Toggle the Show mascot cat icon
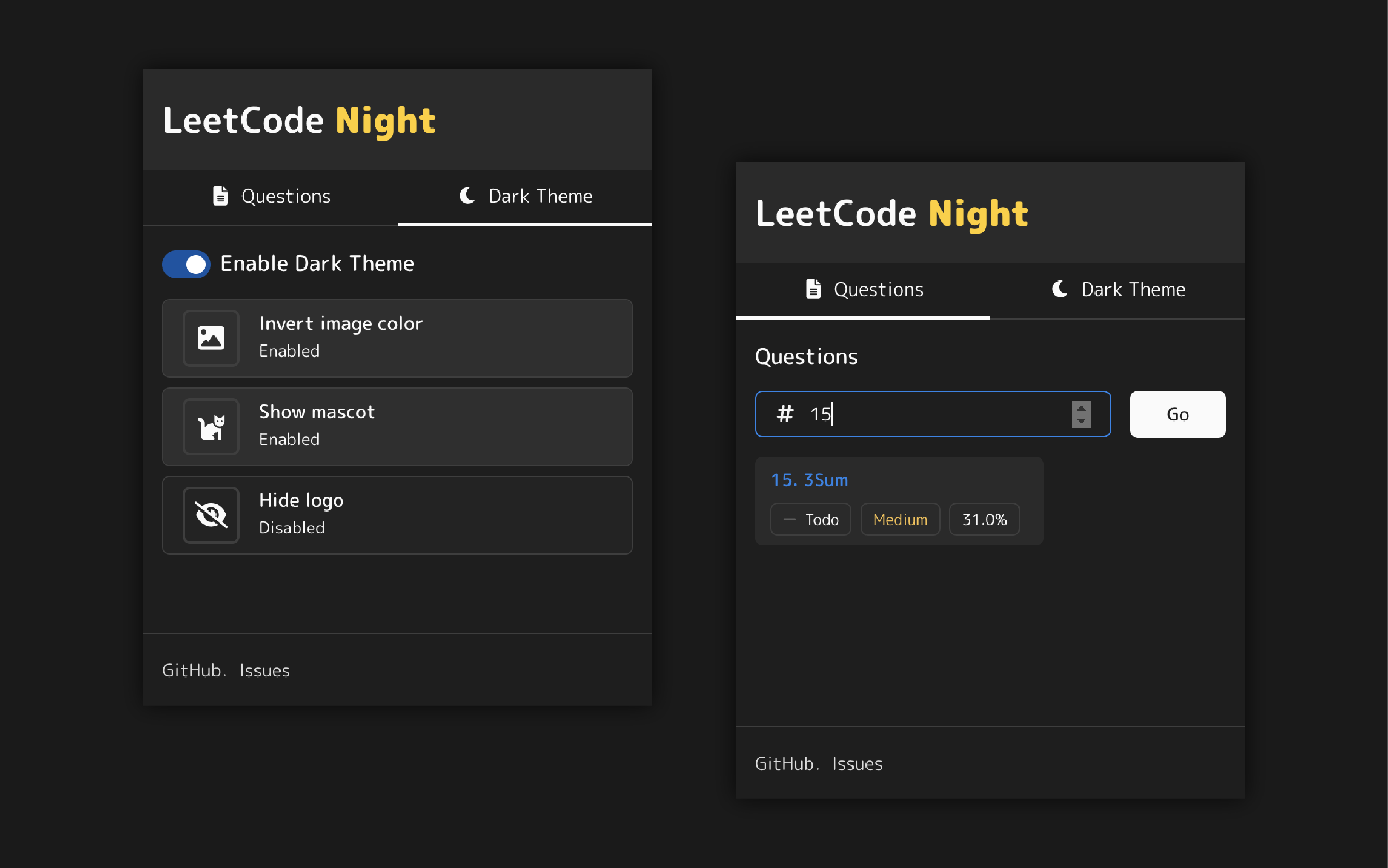 pyautogui.click(x=211, y=426)
